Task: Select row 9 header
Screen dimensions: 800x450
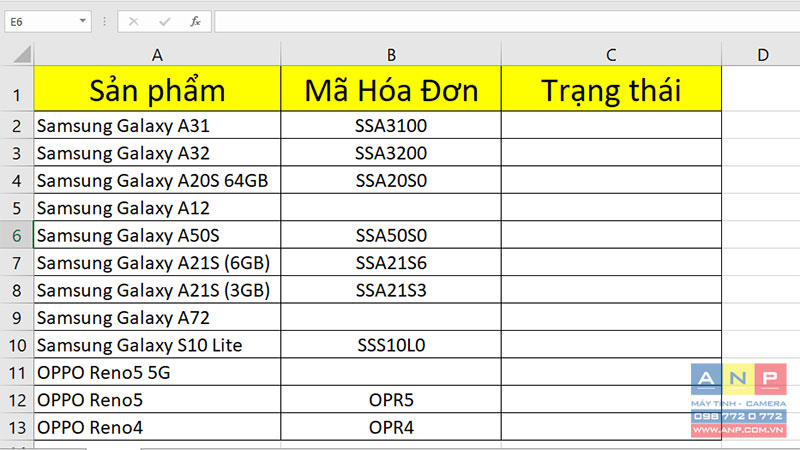Action: pyautogui.click(x=17, y=317)
